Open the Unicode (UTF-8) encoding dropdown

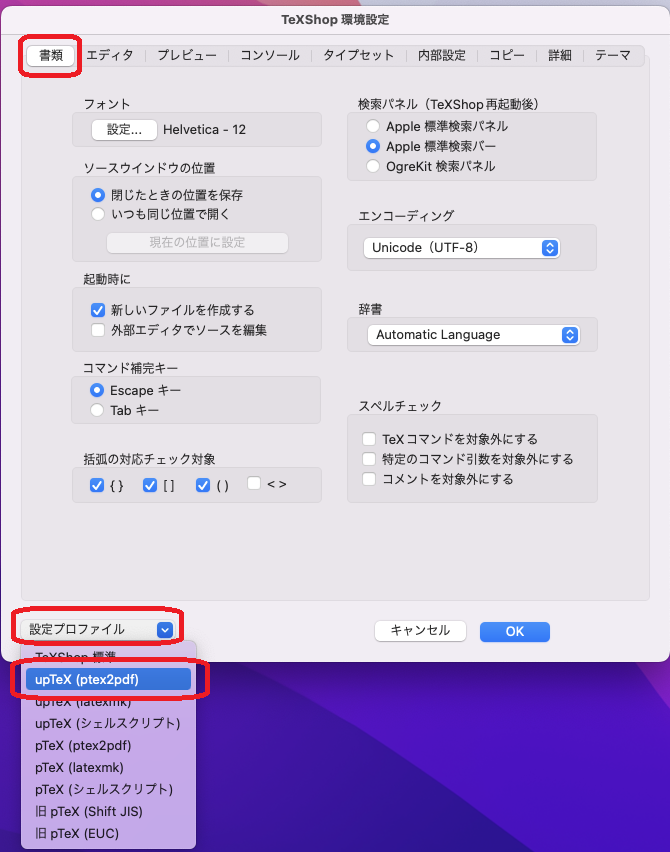461,247
